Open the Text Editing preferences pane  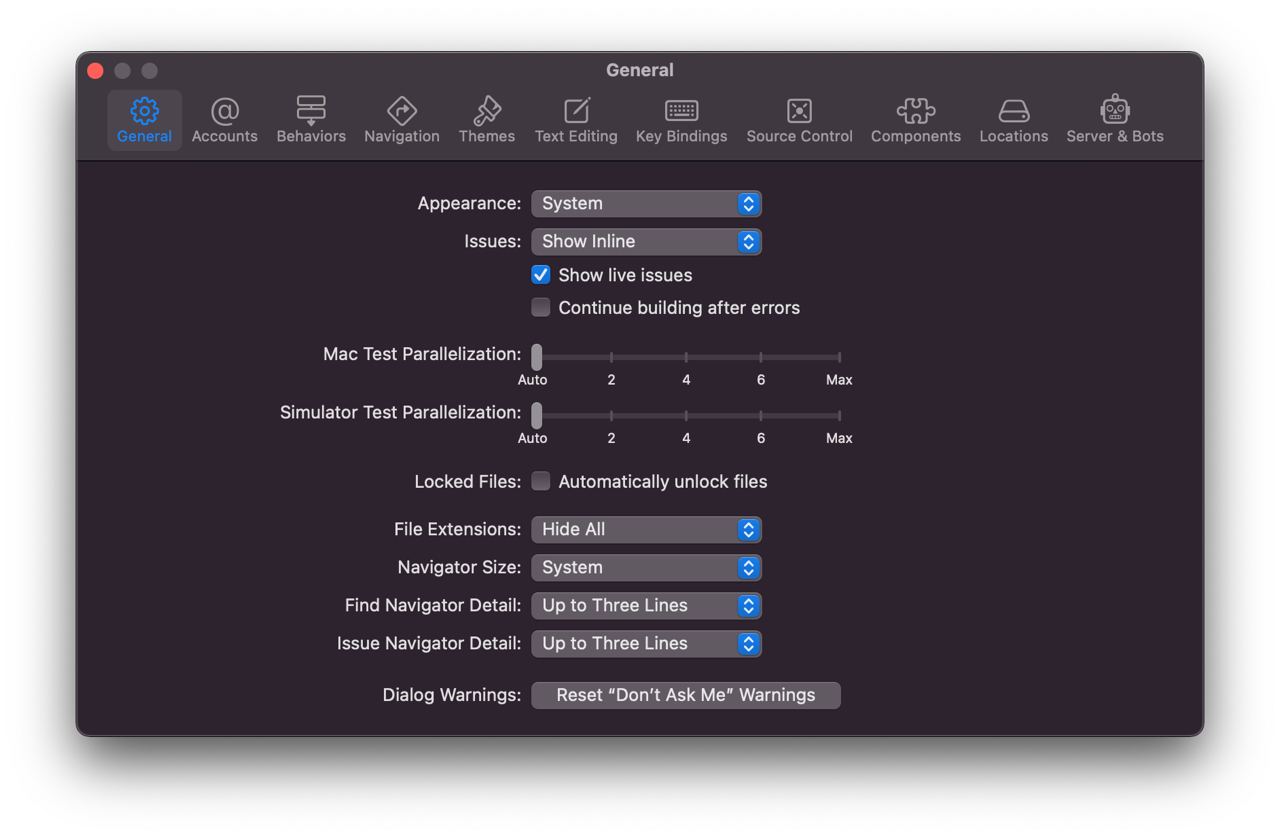[x=576, y=120]
